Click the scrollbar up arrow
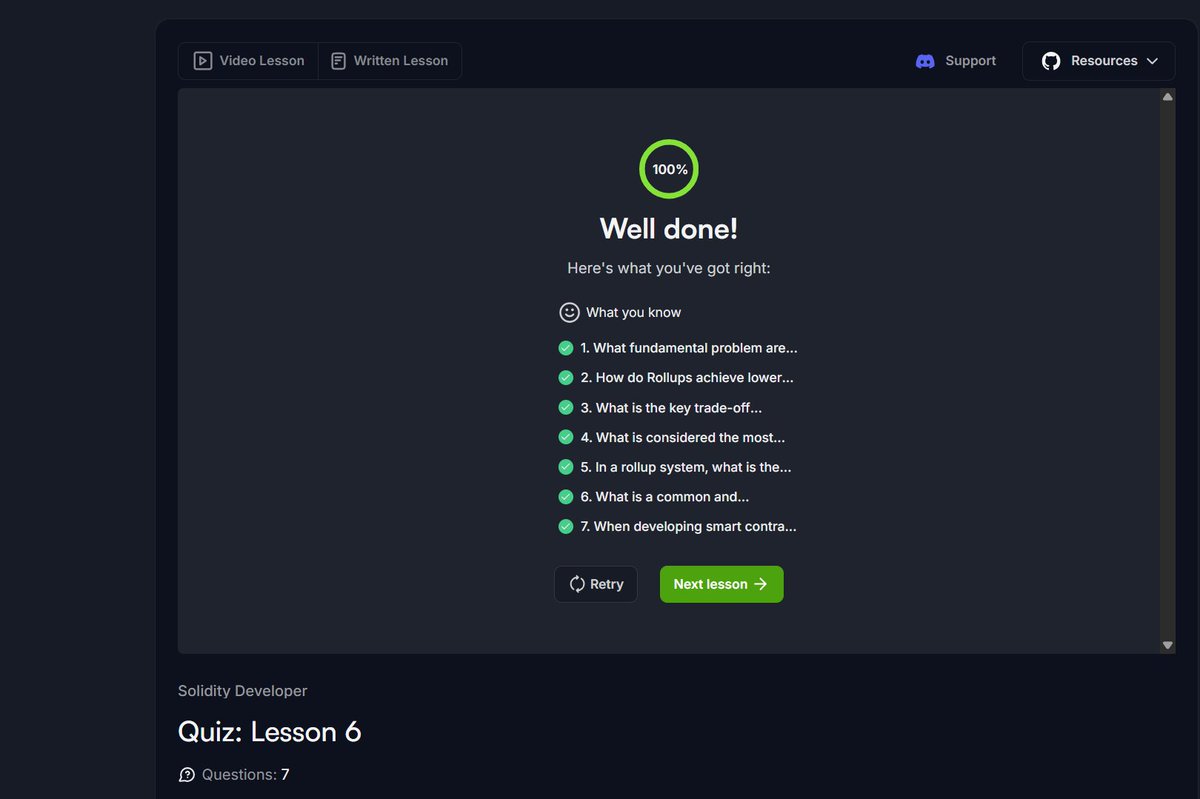The height and width of the screenshot is (799, 1200). 1167,97
